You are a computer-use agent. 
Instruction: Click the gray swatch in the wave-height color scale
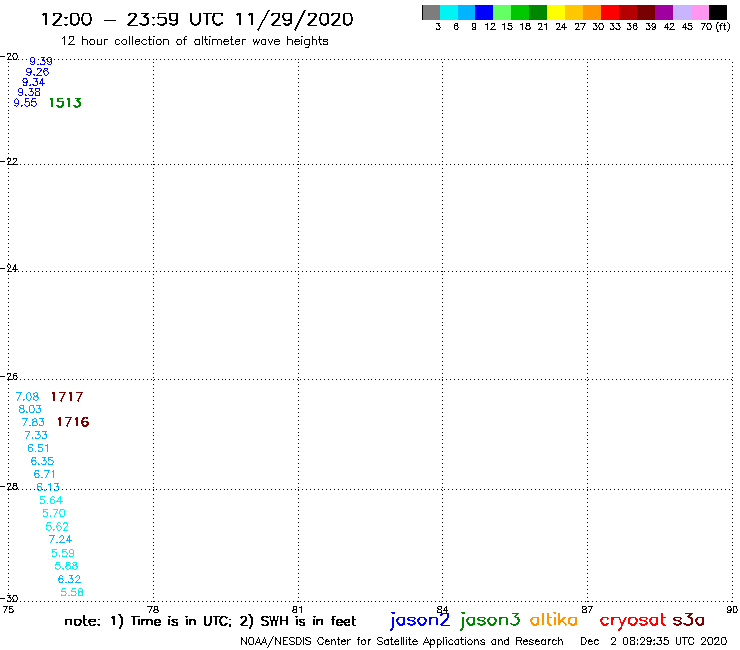pyautogui.click(x=431, y=12)
